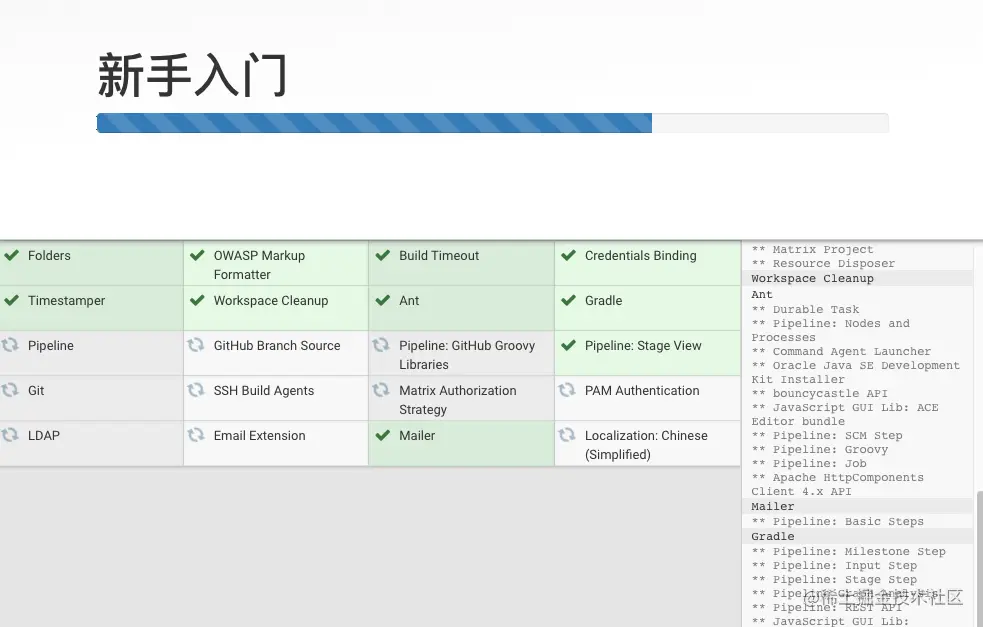
Task: Click the ** Pipeline: Job log line
Action: point(809,463)
